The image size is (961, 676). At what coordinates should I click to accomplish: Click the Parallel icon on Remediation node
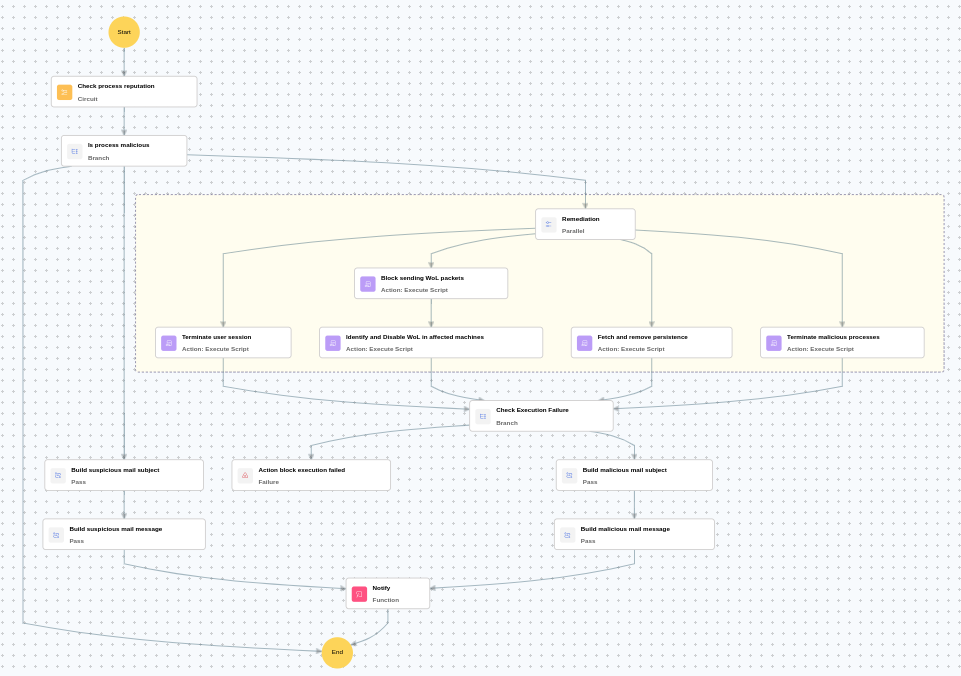pyautogui.click(x=549, y=225)
